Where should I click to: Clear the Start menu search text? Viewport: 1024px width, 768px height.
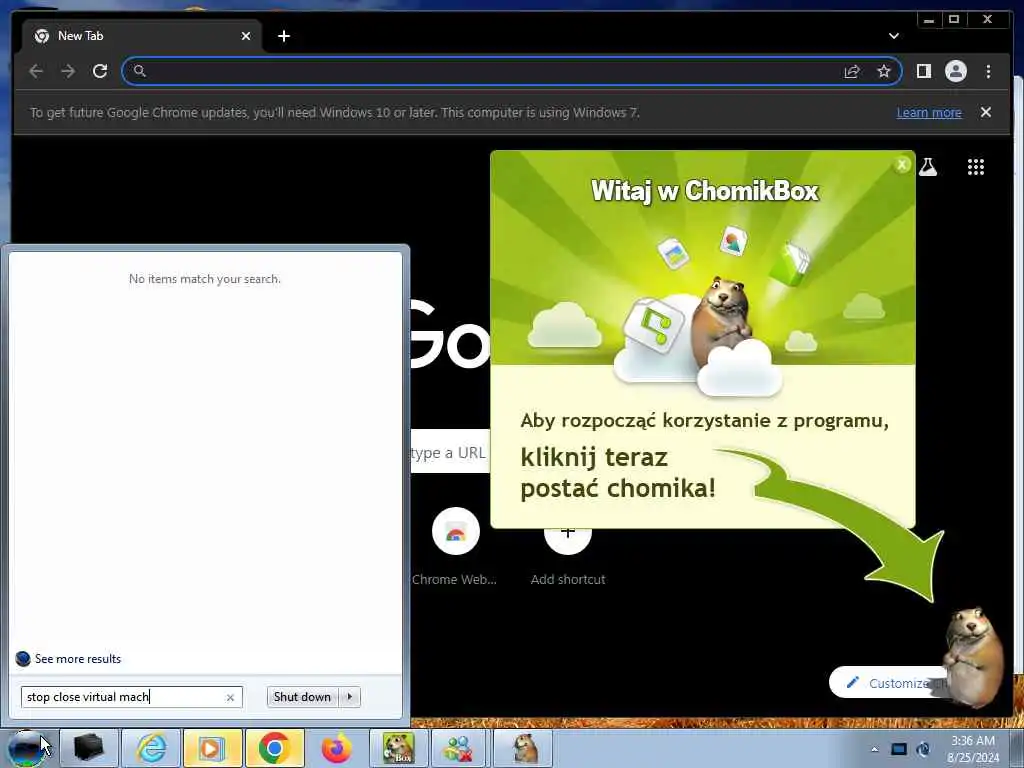(x=230, y=697)
